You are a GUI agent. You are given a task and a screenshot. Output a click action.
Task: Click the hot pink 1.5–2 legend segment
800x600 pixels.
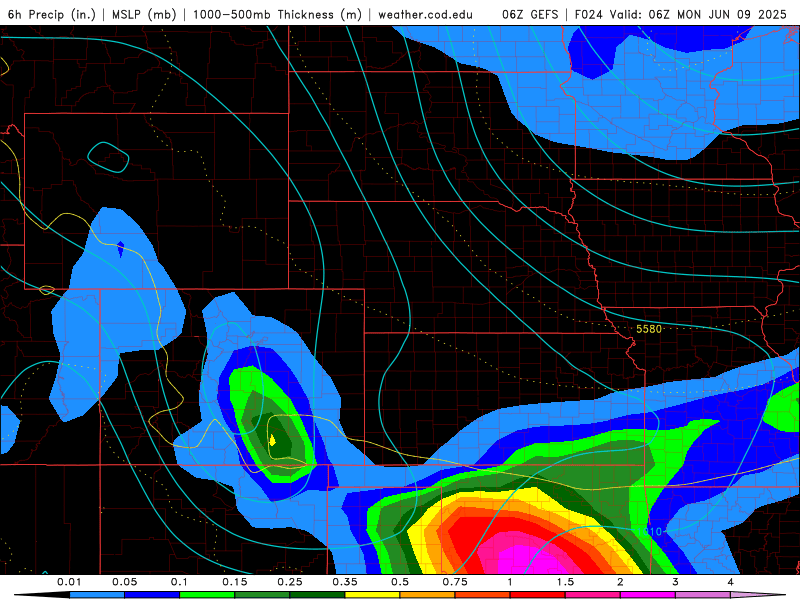point(593,595)
